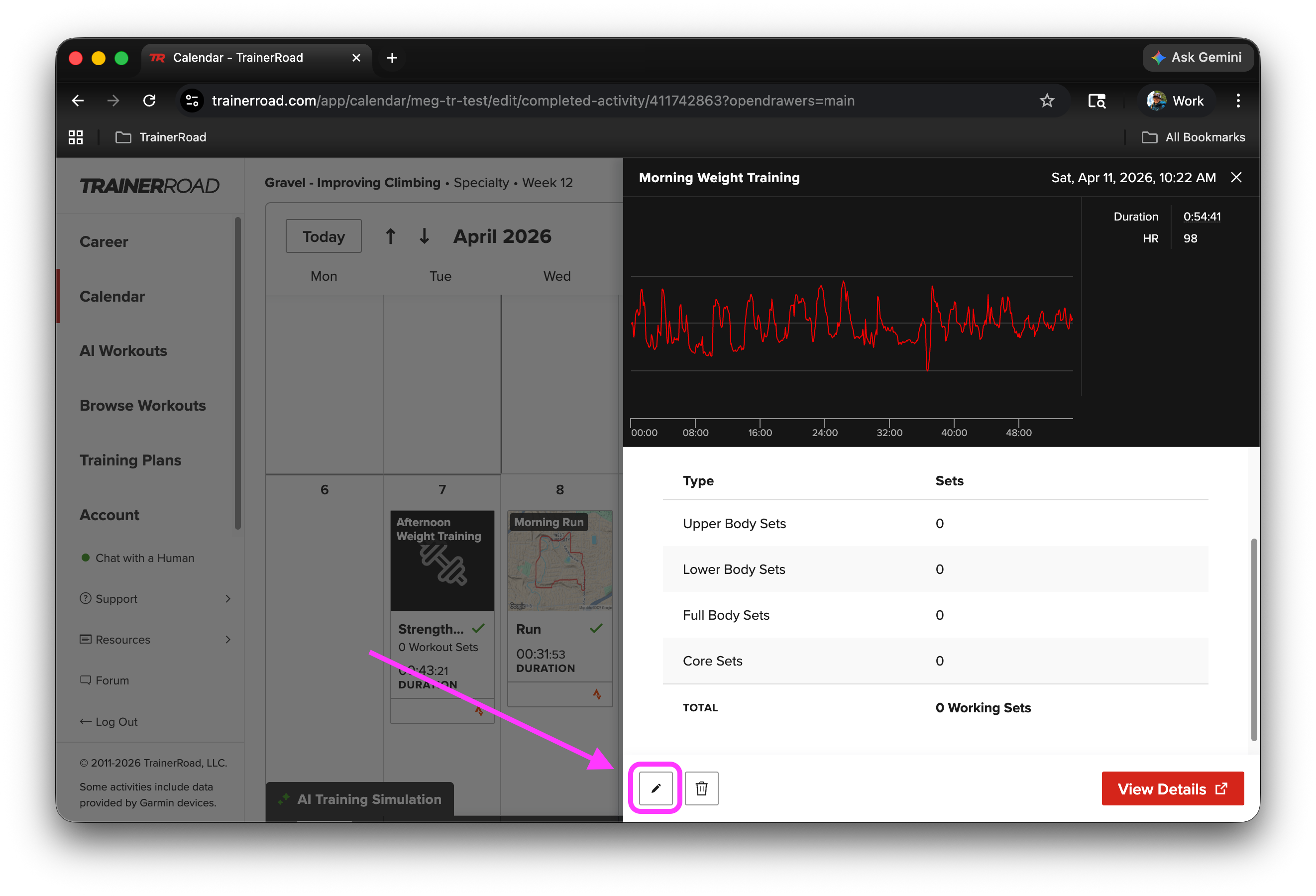
Task: Open the Work profile menu
Action: click(1176, 101)
